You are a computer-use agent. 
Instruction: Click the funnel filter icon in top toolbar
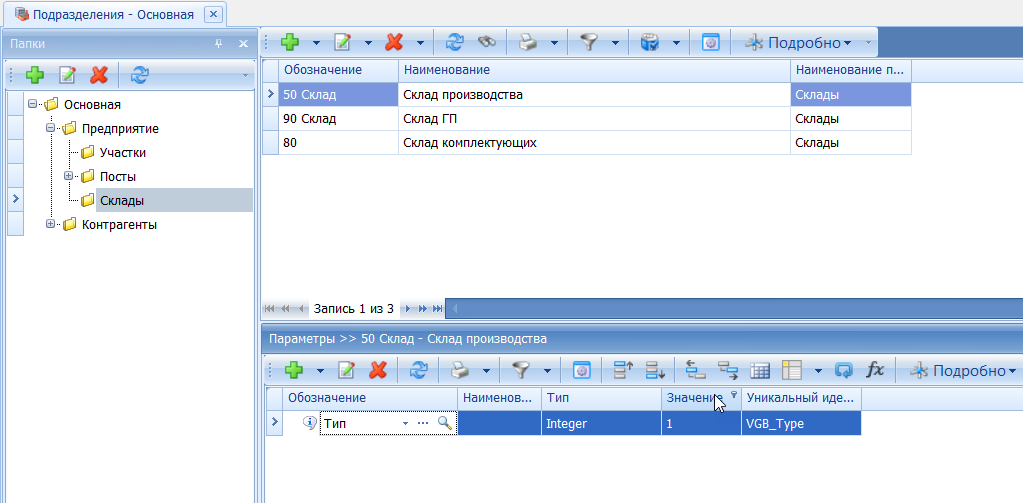589,43
